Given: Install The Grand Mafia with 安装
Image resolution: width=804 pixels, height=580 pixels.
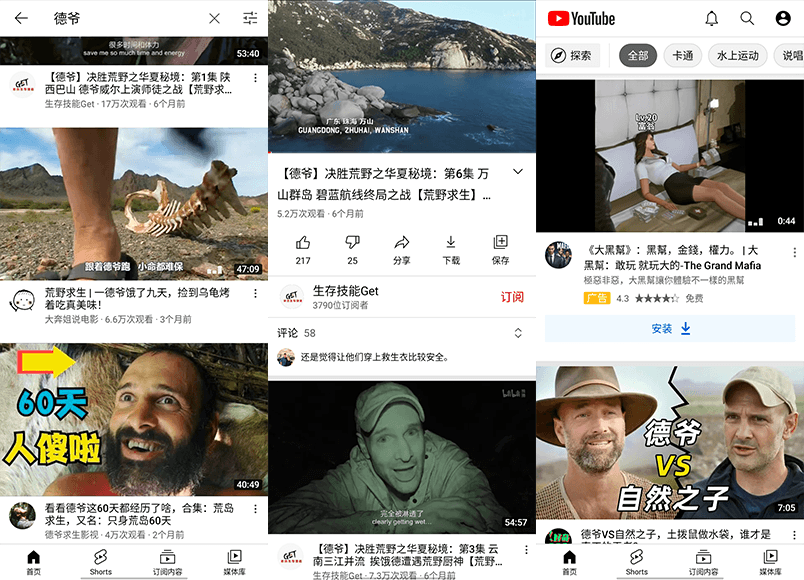Looking at the screenshot, I should tap(670, 329).
